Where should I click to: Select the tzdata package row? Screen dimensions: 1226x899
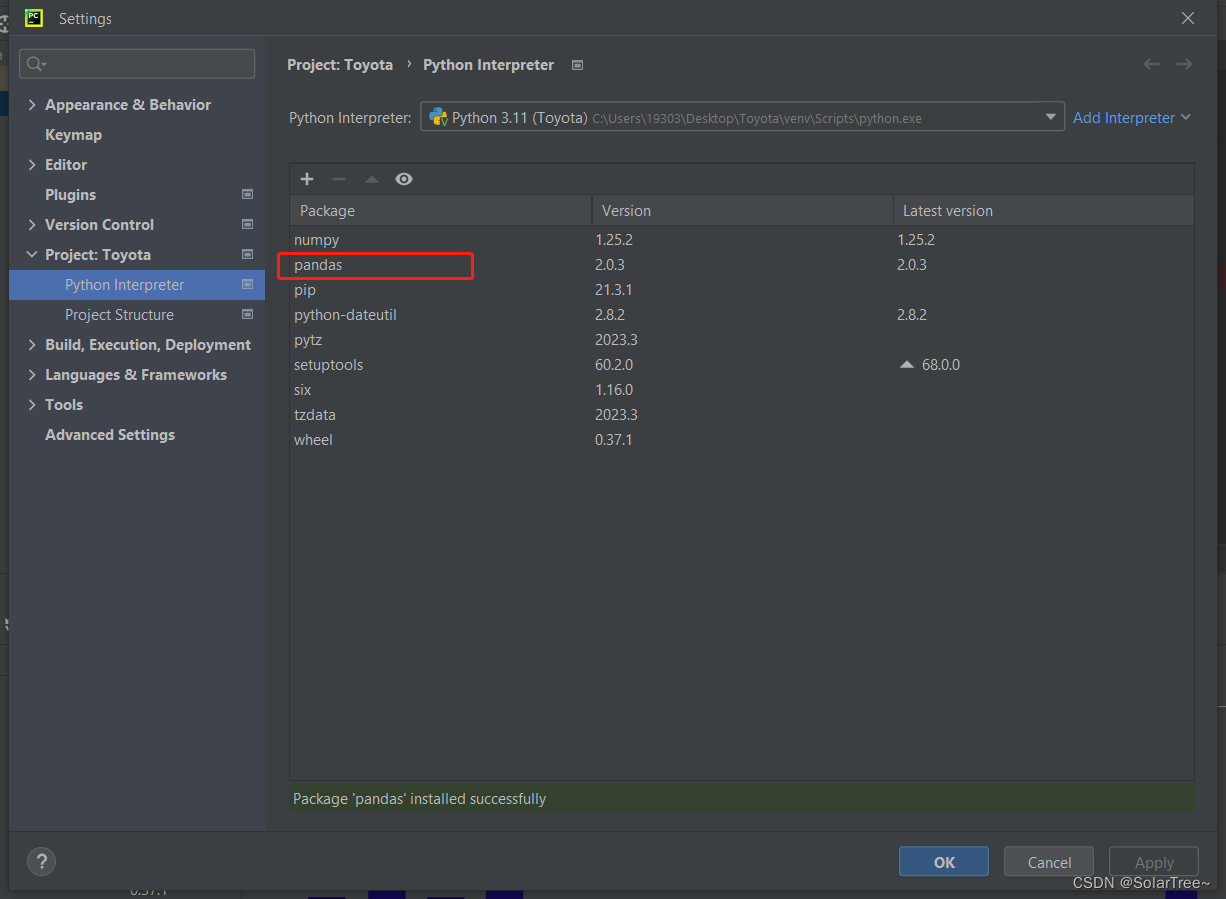click(742, 415)
